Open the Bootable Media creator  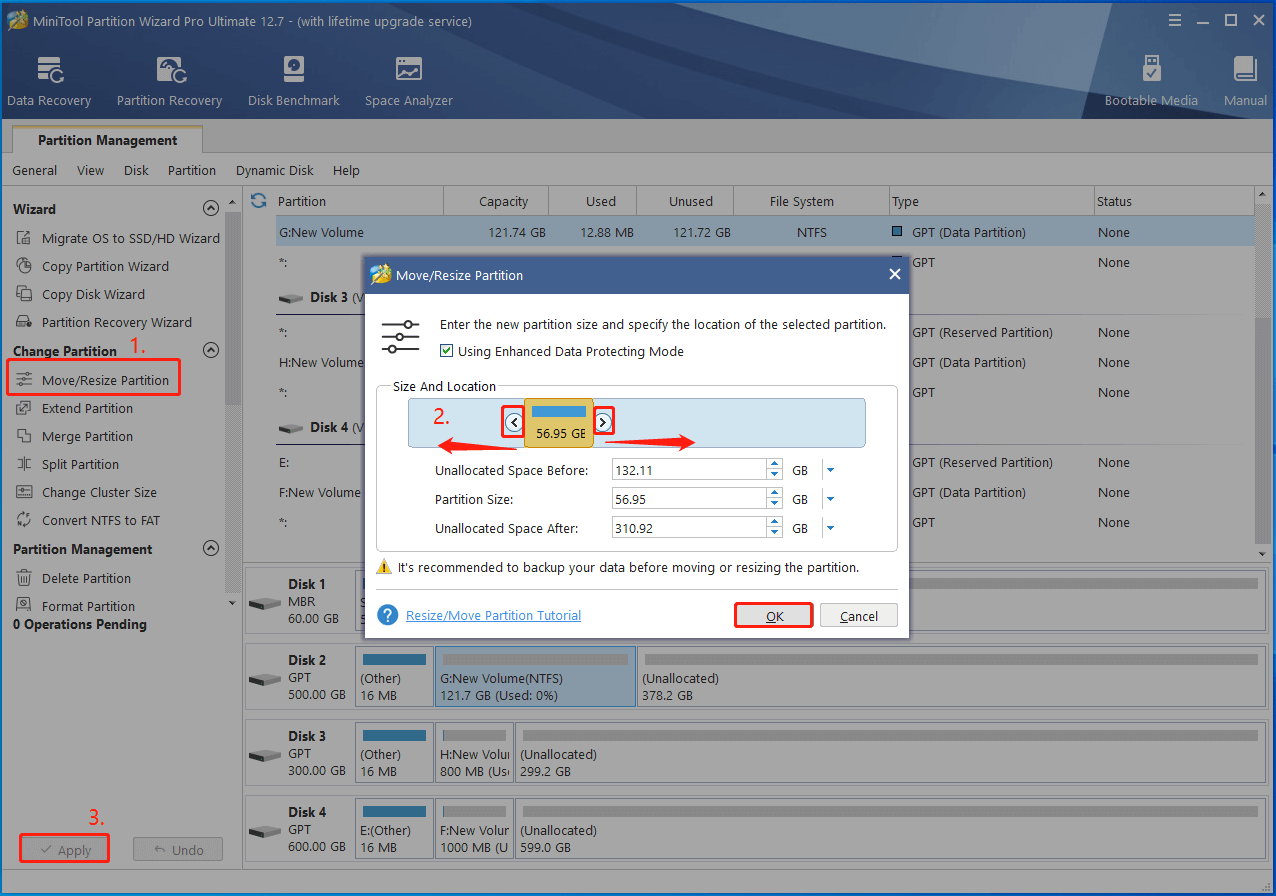pos(1151,80)
